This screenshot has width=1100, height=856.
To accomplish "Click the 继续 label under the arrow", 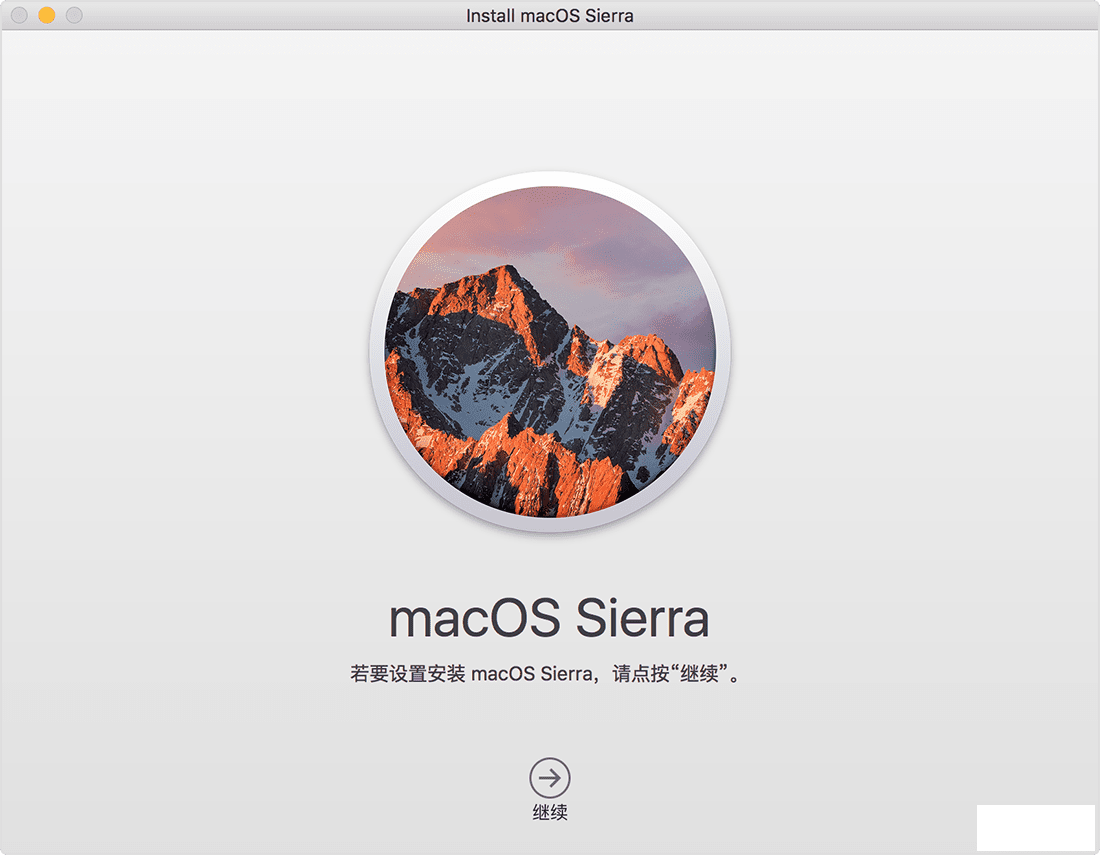I will [550, 812].
